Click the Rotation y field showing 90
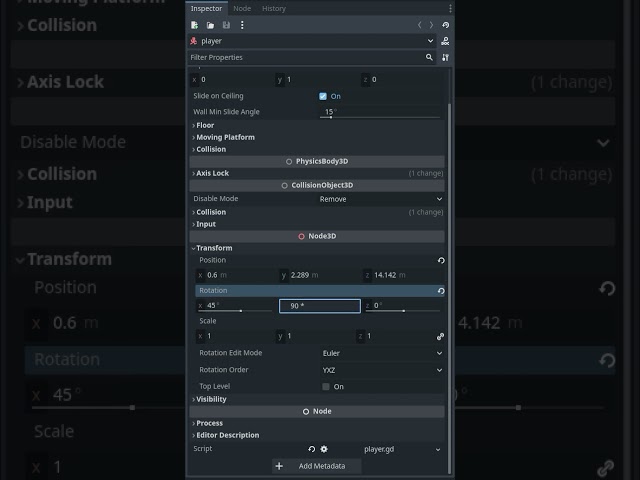This screenshot has width=640, height=480. (x=320, y=306)
